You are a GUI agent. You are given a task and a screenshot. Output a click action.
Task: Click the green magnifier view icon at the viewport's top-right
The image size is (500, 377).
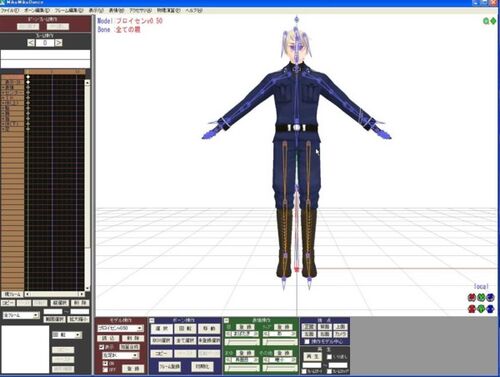[x=486, y=21]
